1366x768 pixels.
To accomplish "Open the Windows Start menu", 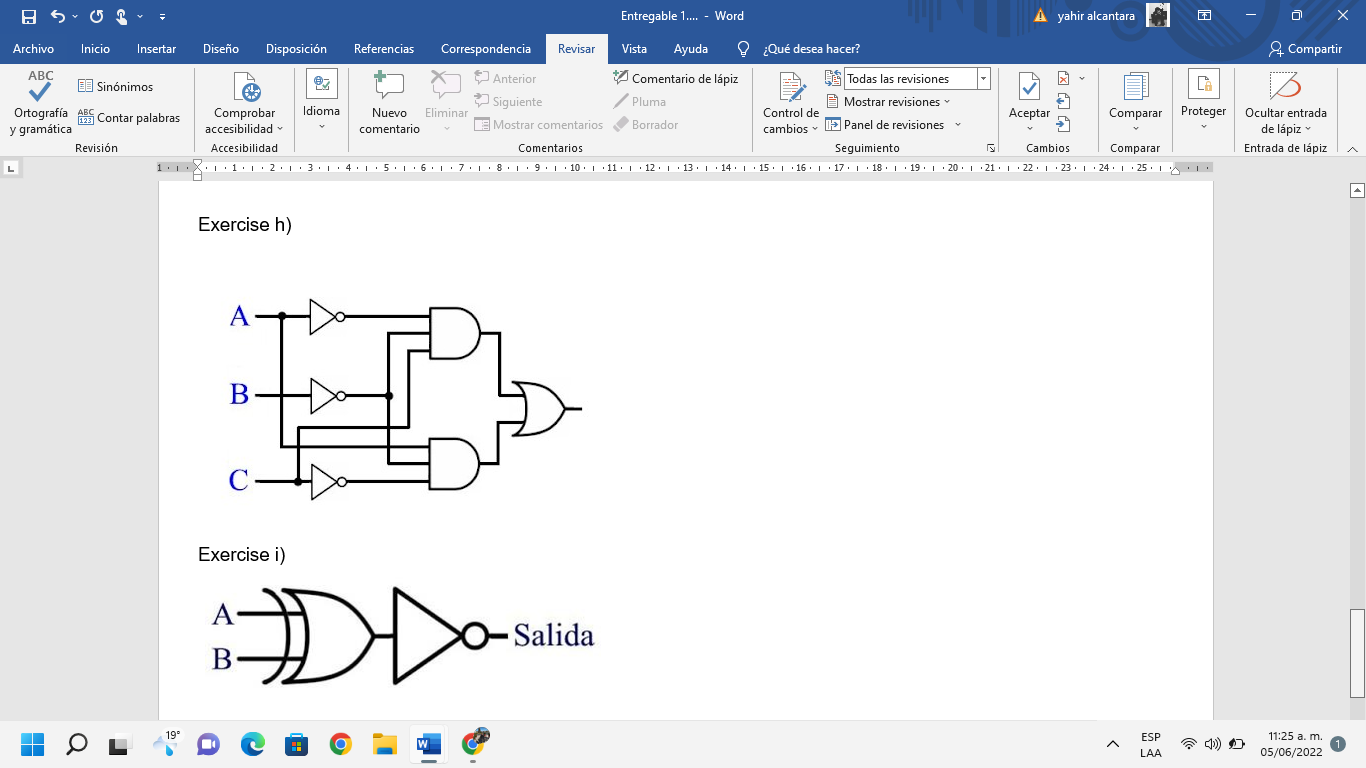I will pos(33,744).
